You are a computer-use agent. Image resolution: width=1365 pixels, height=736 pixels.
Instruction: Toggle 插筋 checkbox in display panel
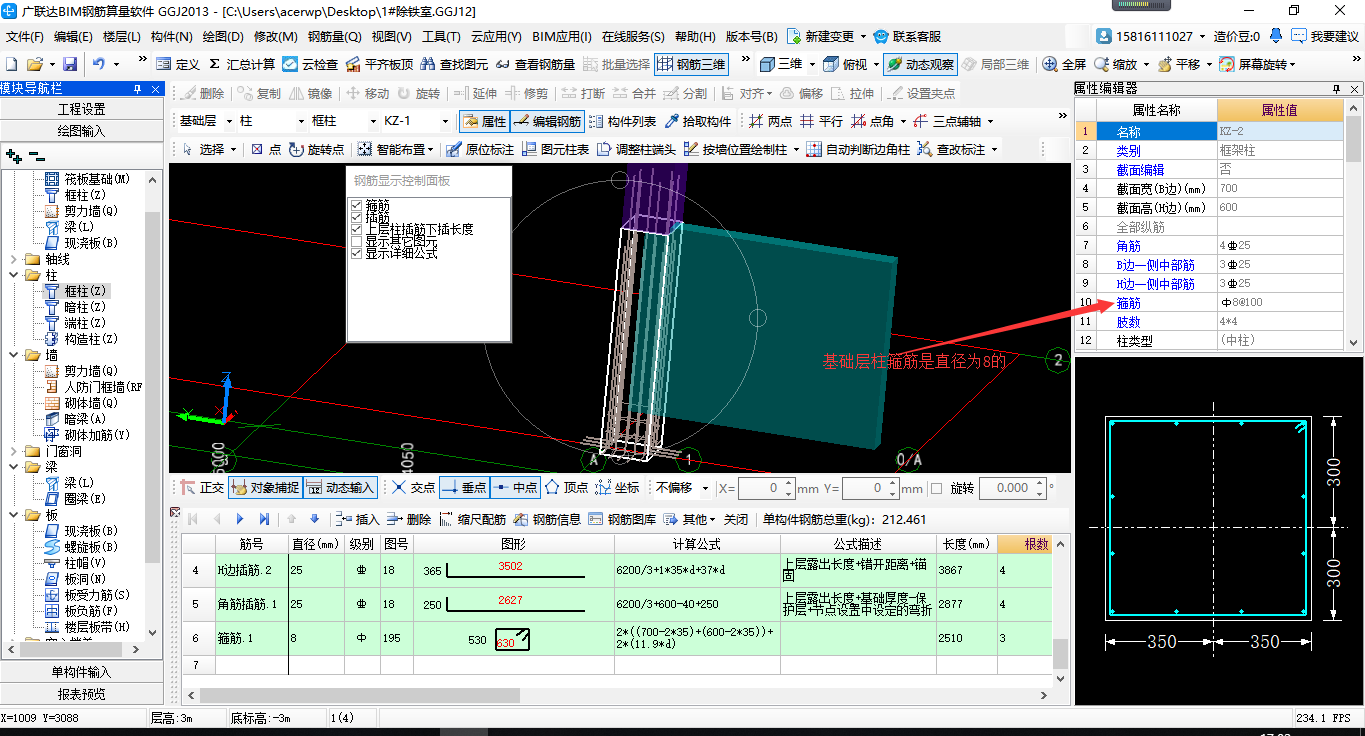tap(356, 217)
